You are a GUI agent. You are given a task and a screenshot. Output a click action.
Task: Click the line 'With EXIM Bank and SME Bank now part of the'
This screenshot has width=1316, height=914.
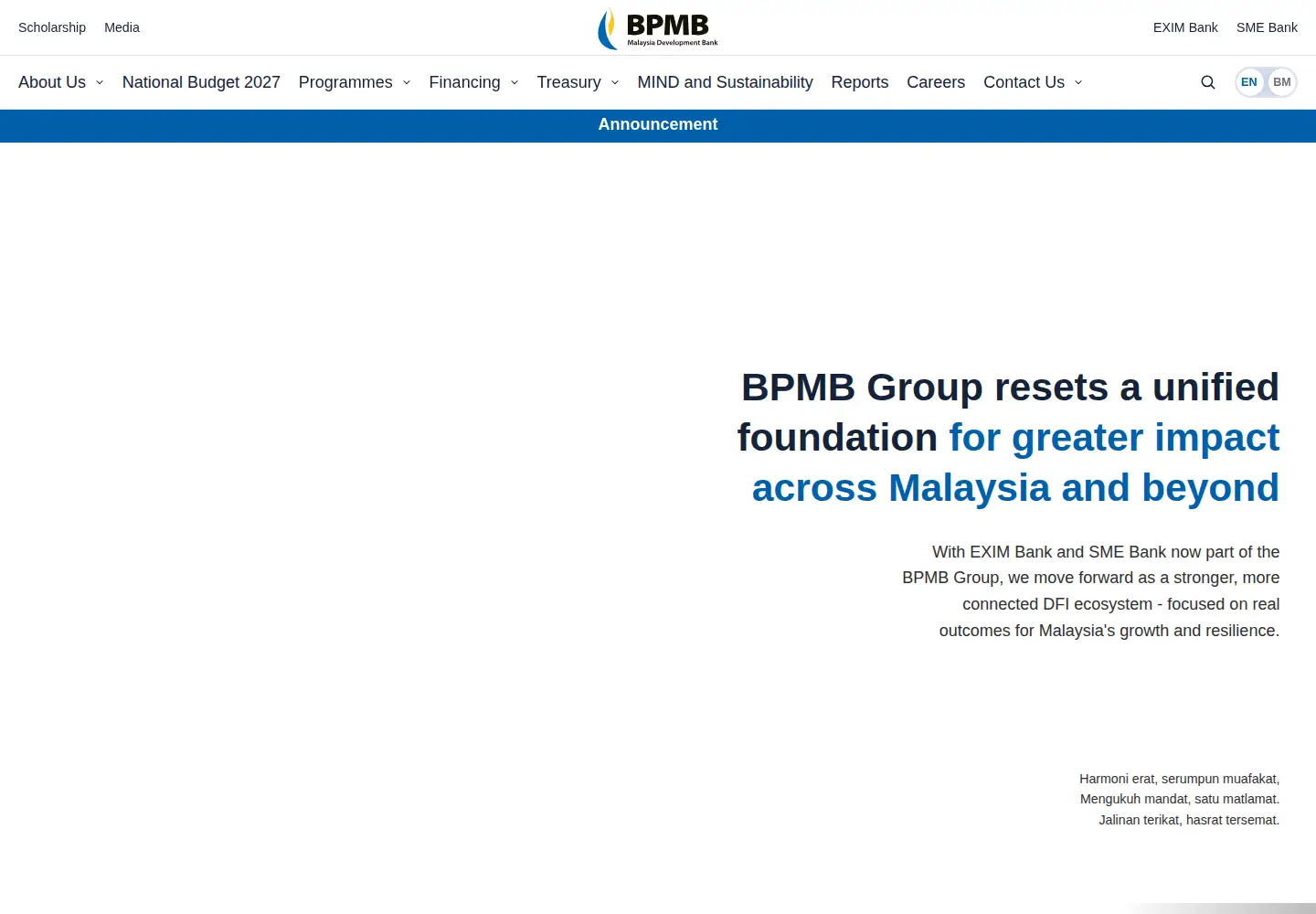pos(1106,552)
